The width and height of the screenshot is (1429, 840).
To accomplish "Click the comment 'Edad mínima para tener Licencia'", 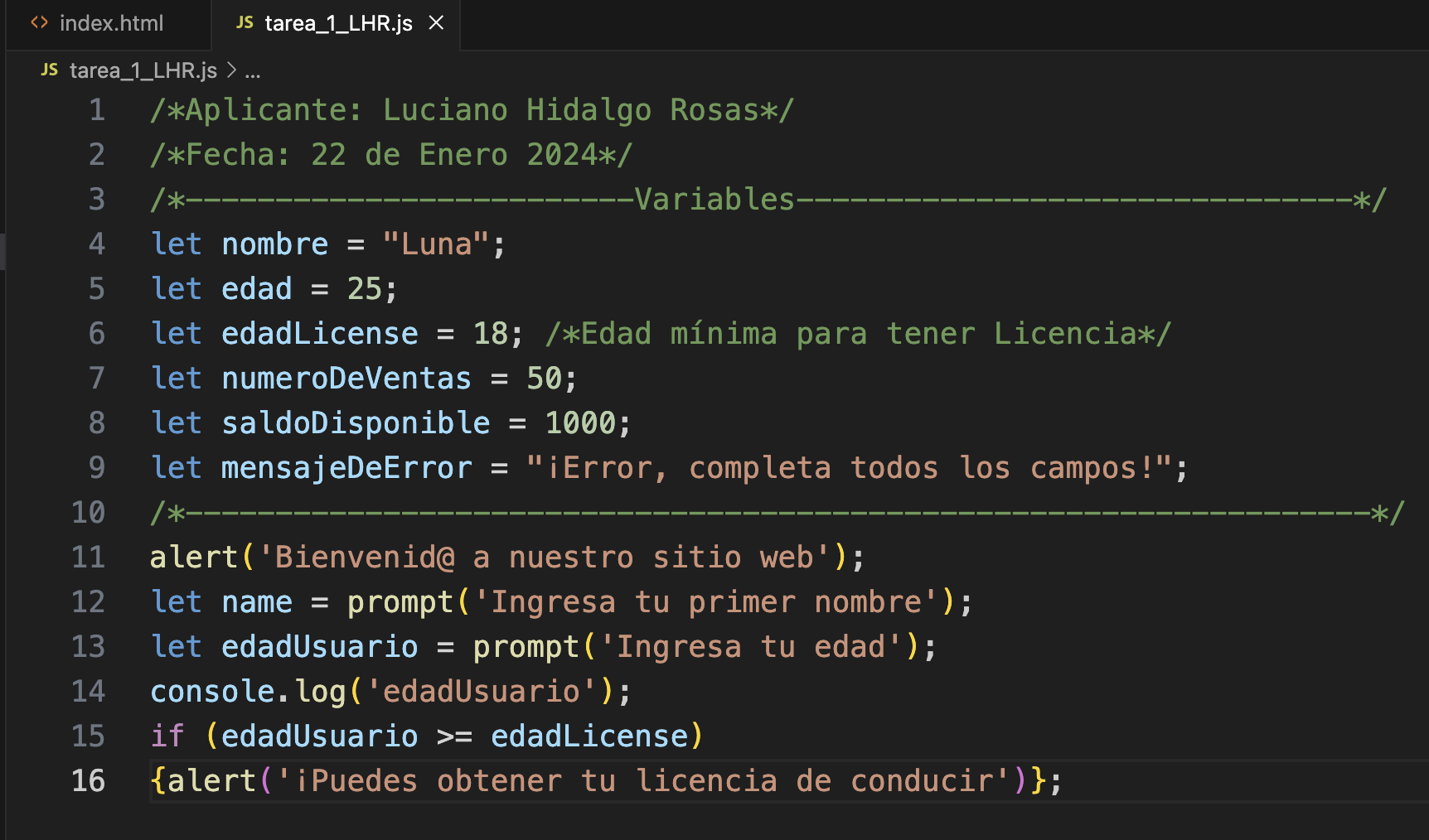I will point(858,334).
